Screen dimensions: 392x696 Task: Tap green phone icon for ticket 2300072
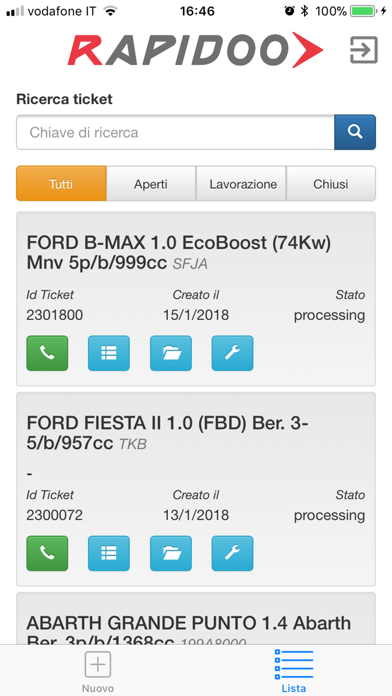[x=47, y=553]
